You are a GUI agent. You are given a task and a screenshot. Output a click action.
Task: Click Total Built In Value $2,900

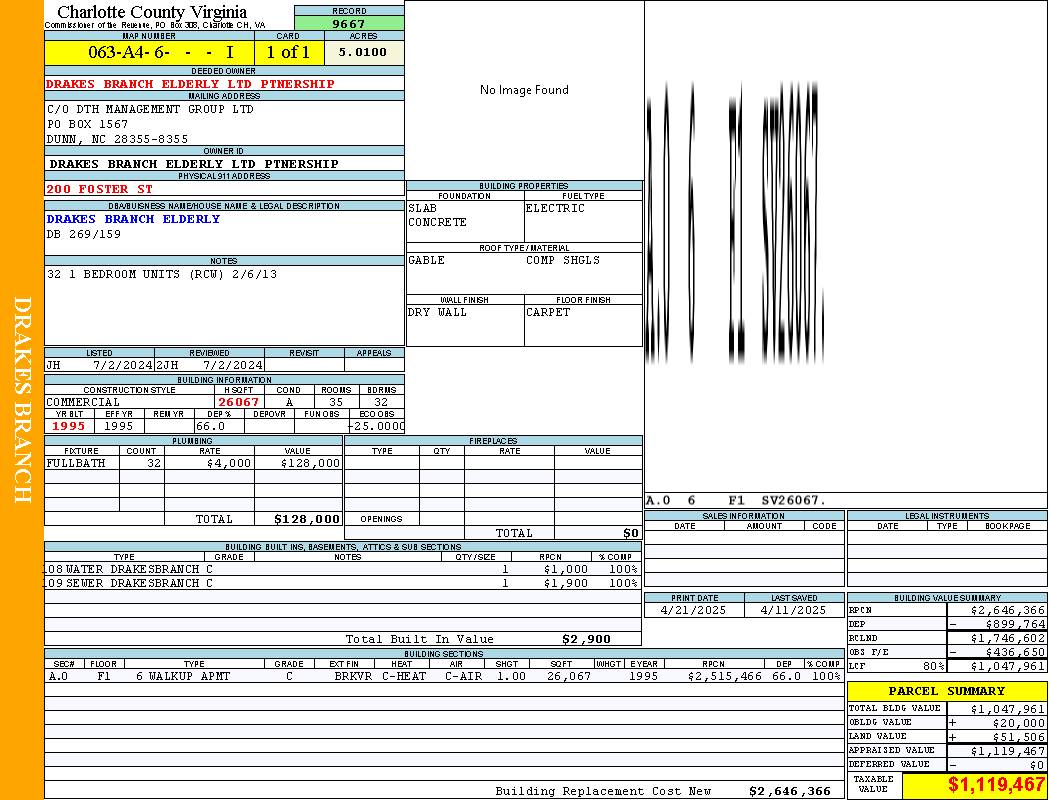point(478,639)
